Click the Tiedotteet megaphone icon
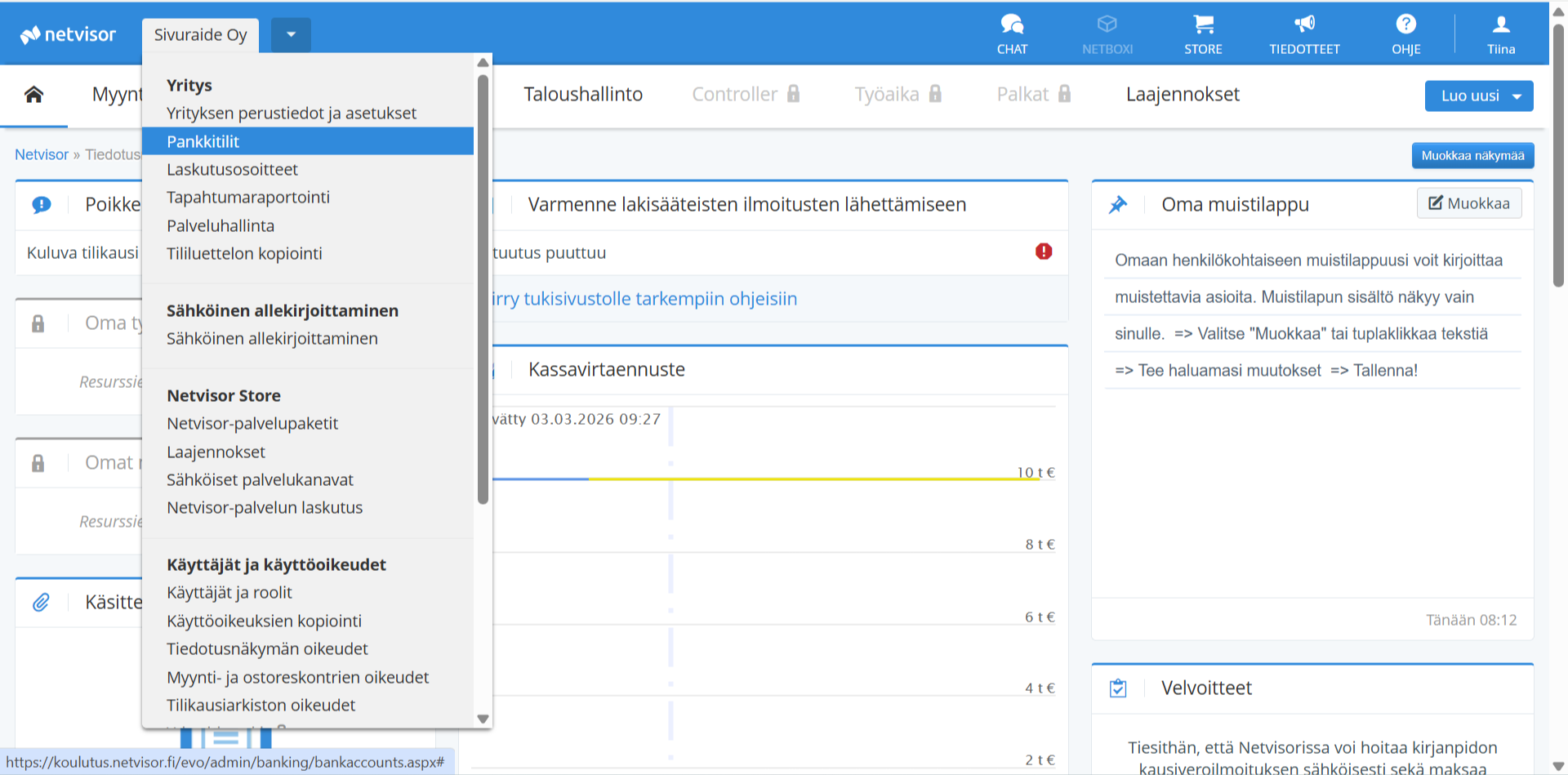The image size is (1568, 775). 1304,25
